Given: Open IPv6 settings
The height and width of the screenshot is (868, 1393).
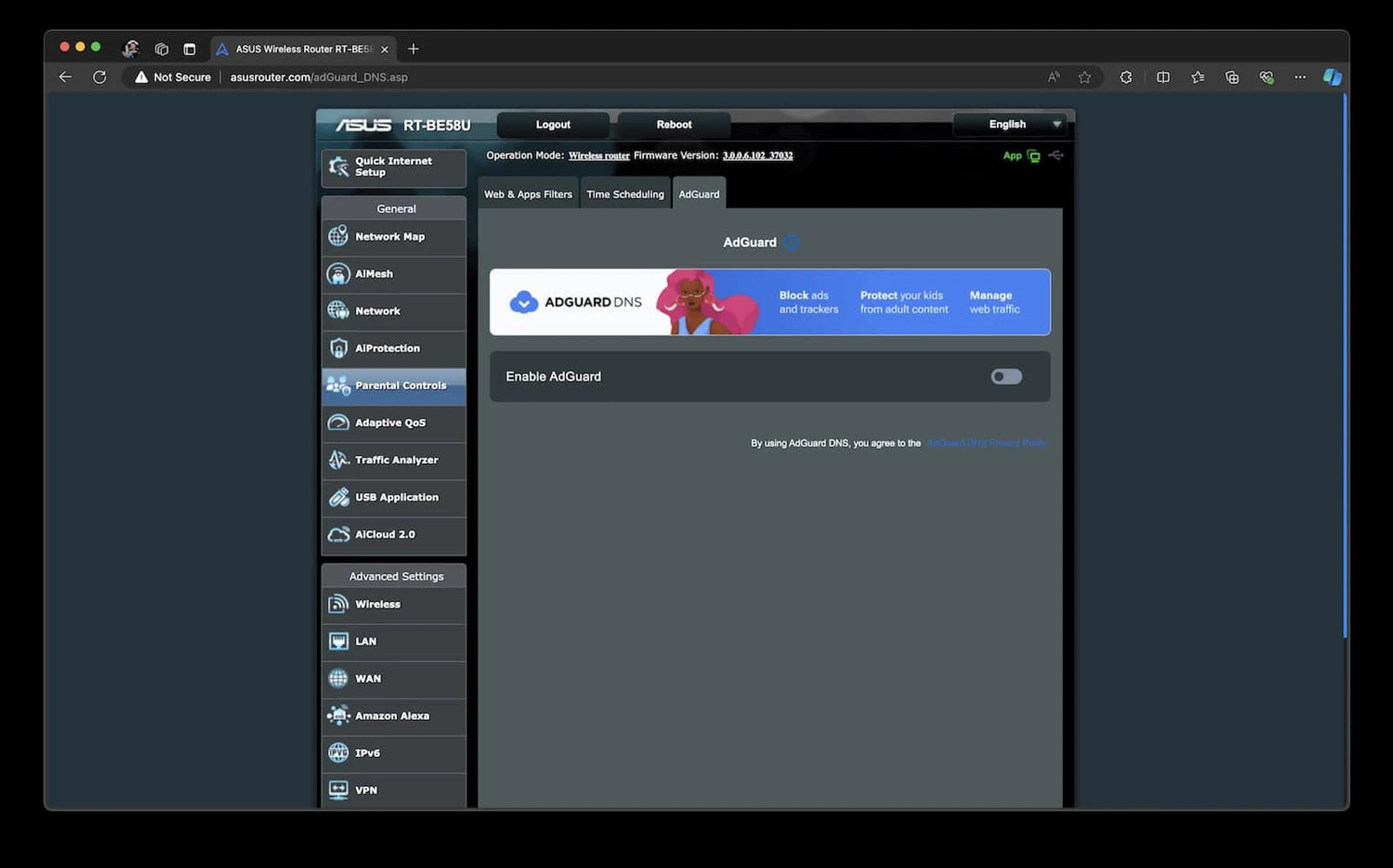Looking at the screenshot, I should 394,753.
